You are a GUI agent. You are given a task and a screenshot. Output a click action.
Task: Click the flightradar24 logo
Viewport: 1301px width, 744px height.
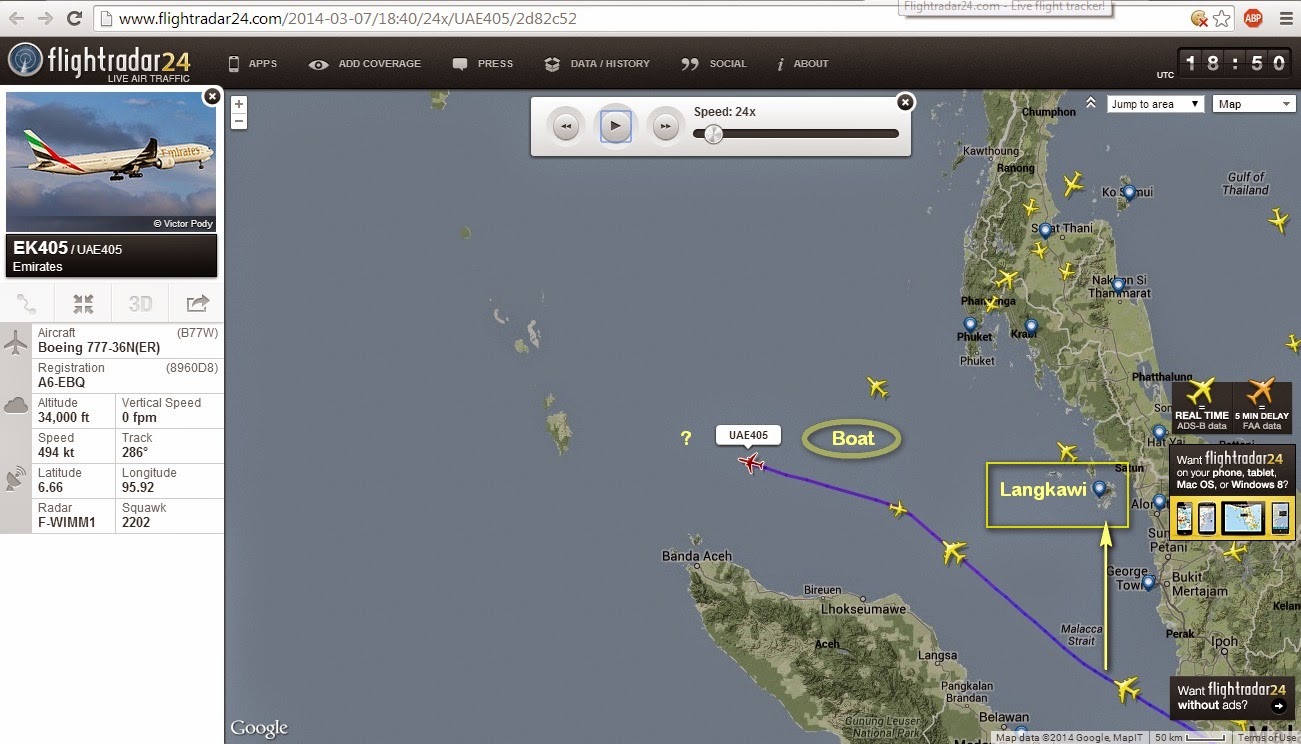(x=99, y=62)
